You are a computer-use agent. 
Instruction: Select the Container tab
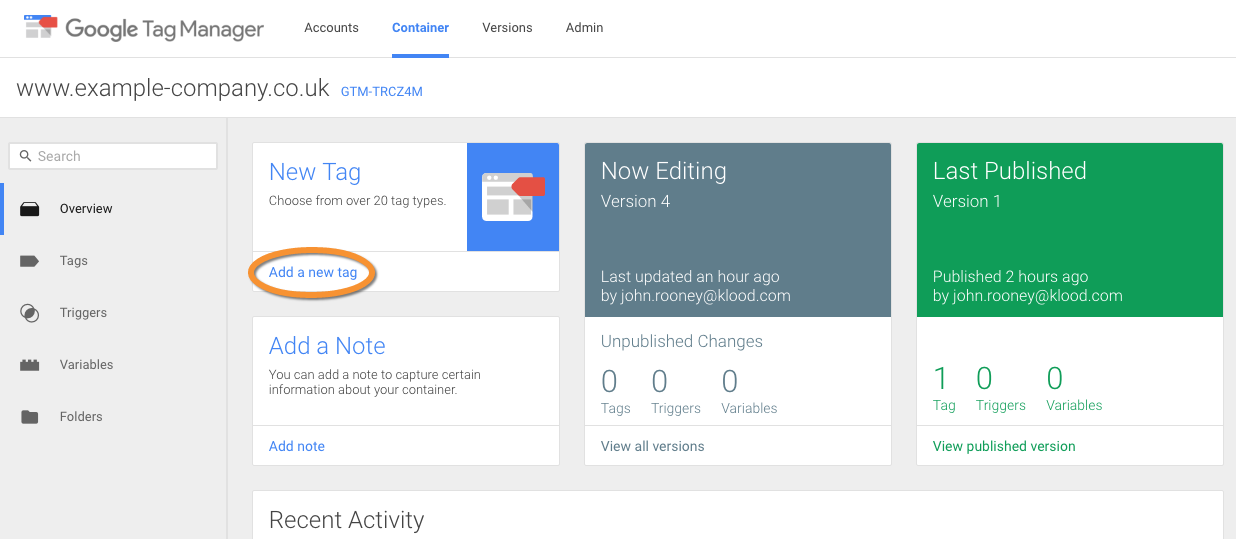point(420,28)
